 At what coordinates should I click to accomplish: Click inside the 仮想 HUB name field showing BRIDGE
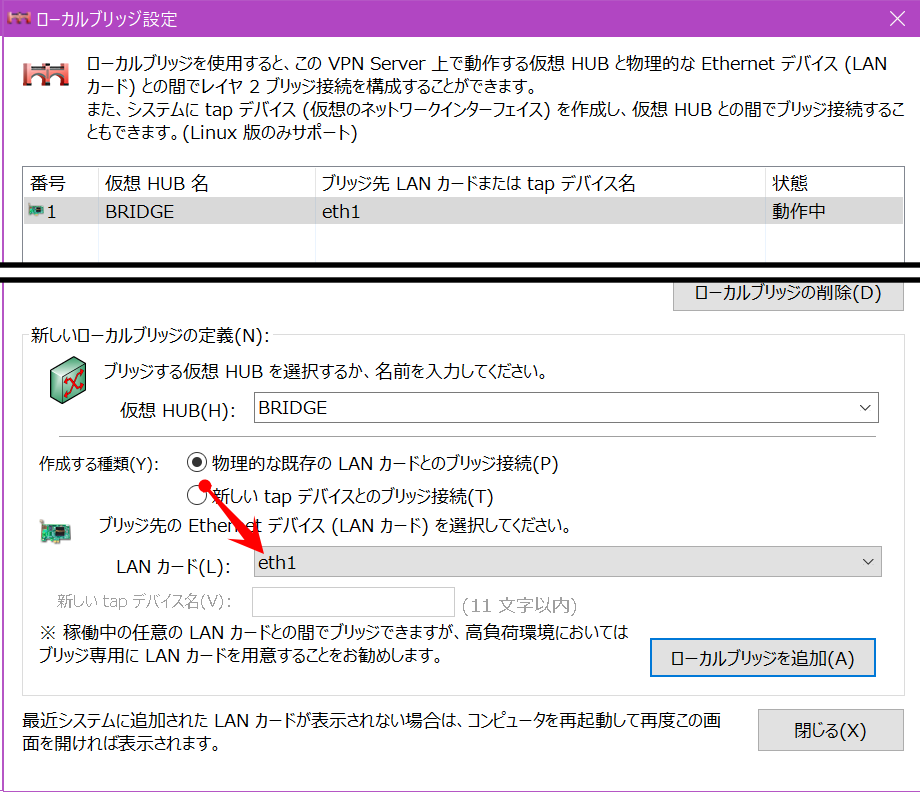point(550,407)
